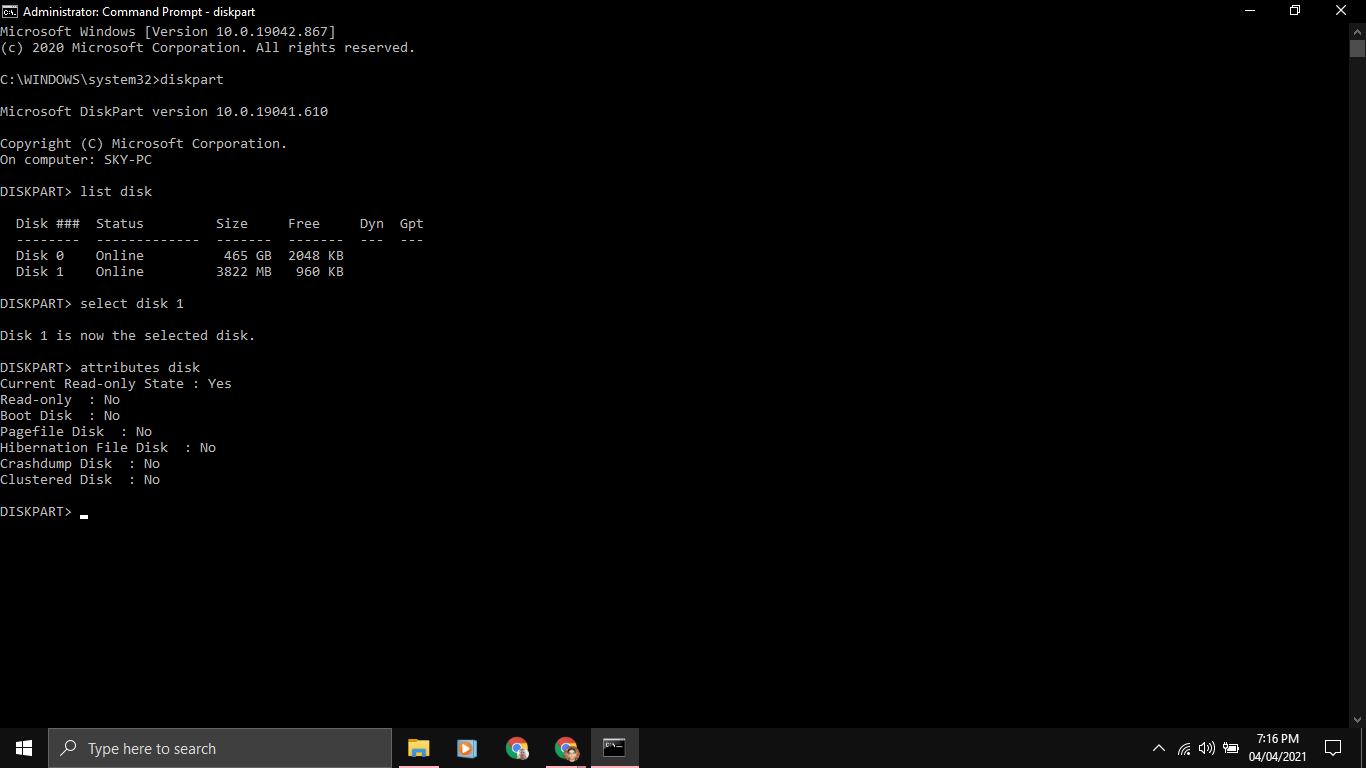Open the Wi-Fi network tray icon
This screenshot has height=768, width=1366.
(1184, 748)
